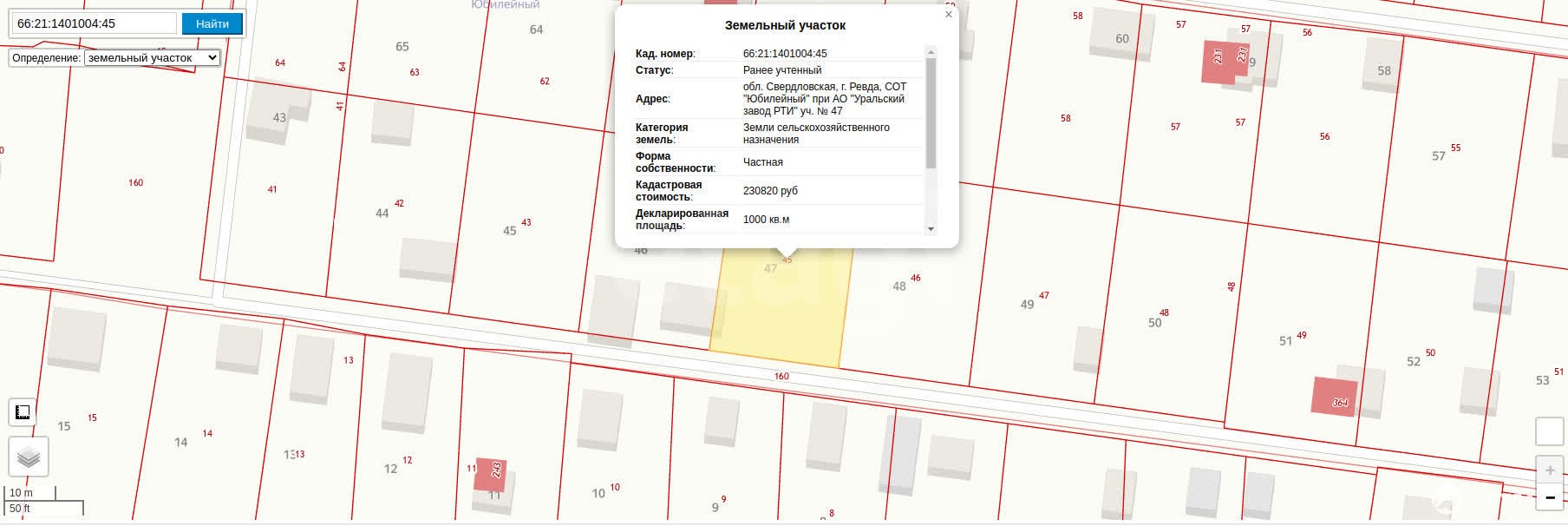Zoom out with the minus button
Image resolution: width=1568 pixels, height=526 pixels.
click(x=1549, y=498)
